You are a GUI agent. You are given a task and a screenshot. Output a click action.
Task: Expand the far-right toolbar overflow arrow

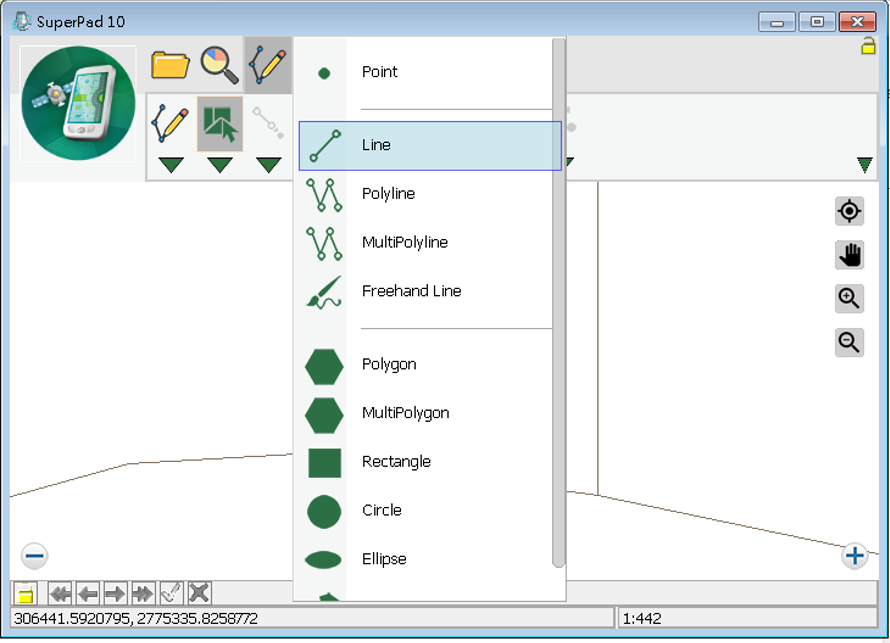[864, 165]
